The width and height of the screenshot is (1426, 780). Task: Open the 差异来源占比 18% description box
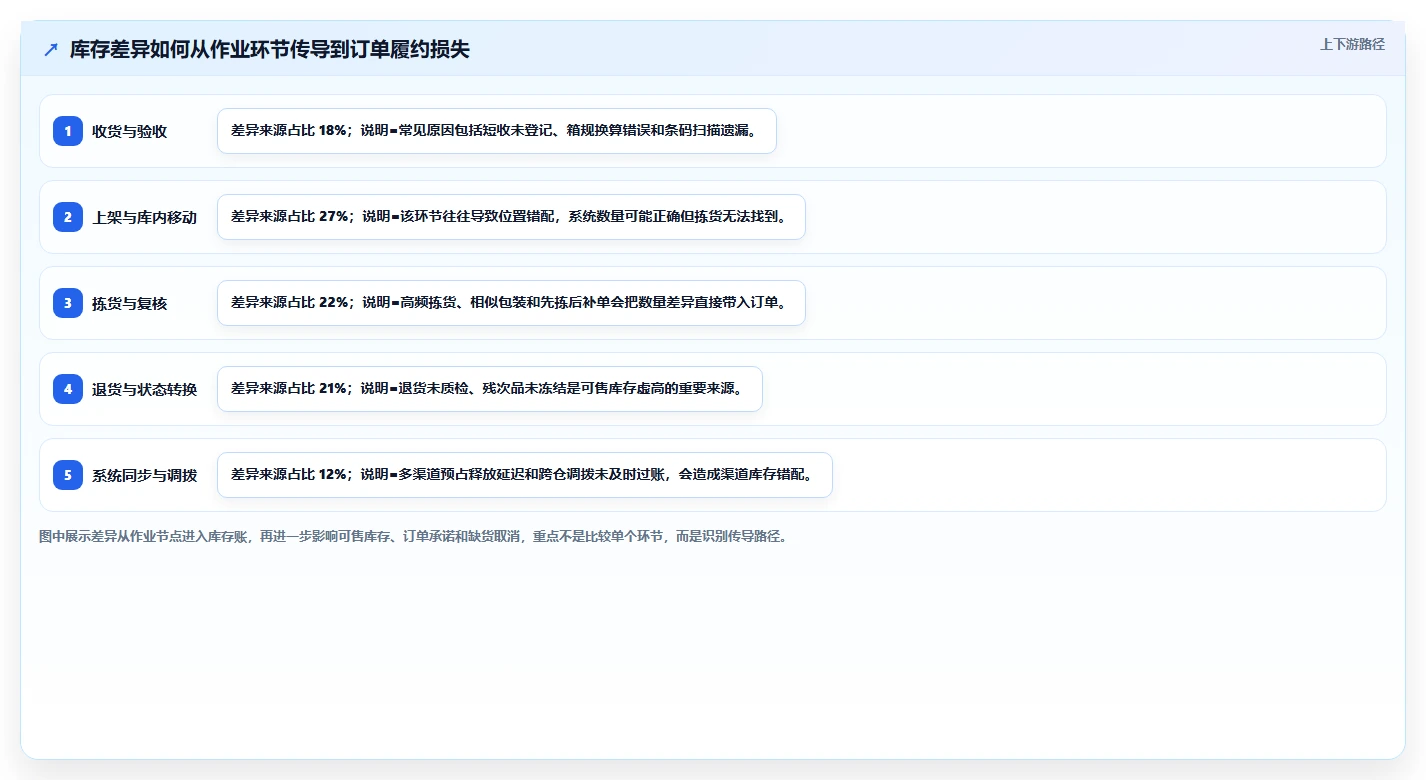[497, 131]
